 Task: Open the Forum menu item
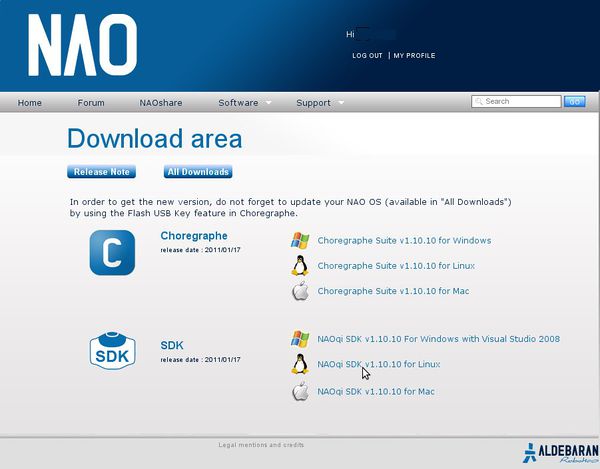pos(91,103)
